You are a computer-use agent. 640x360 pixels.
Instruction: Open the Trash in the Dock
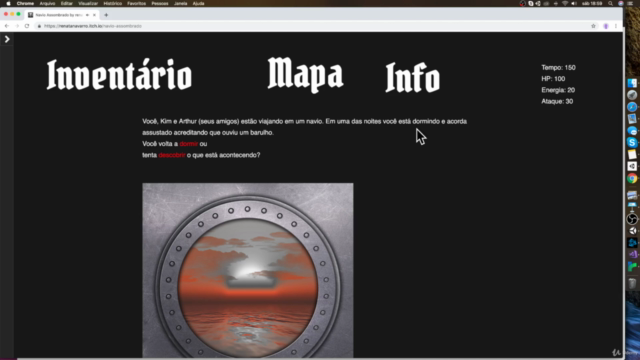tap(632, 283)
